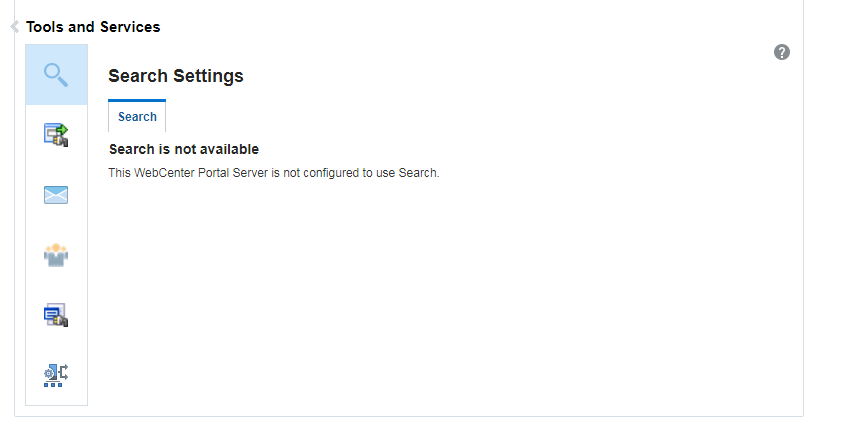
Task: Click the Tools and Services title
Action: click(x=93, y=27)
